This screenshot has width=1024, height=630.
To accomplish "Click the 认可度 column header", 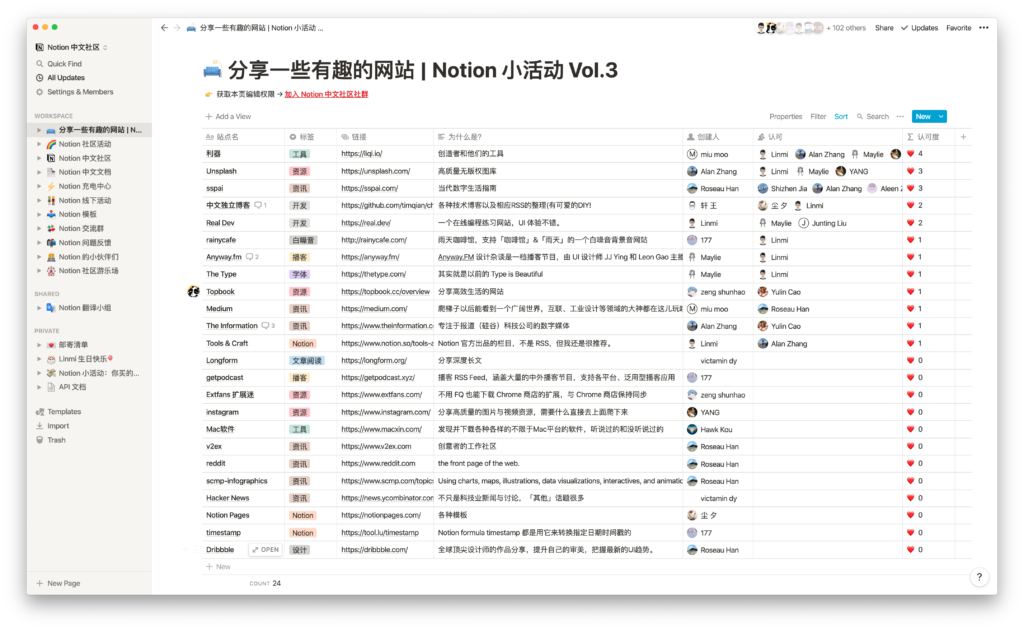I will pos(928,136).
